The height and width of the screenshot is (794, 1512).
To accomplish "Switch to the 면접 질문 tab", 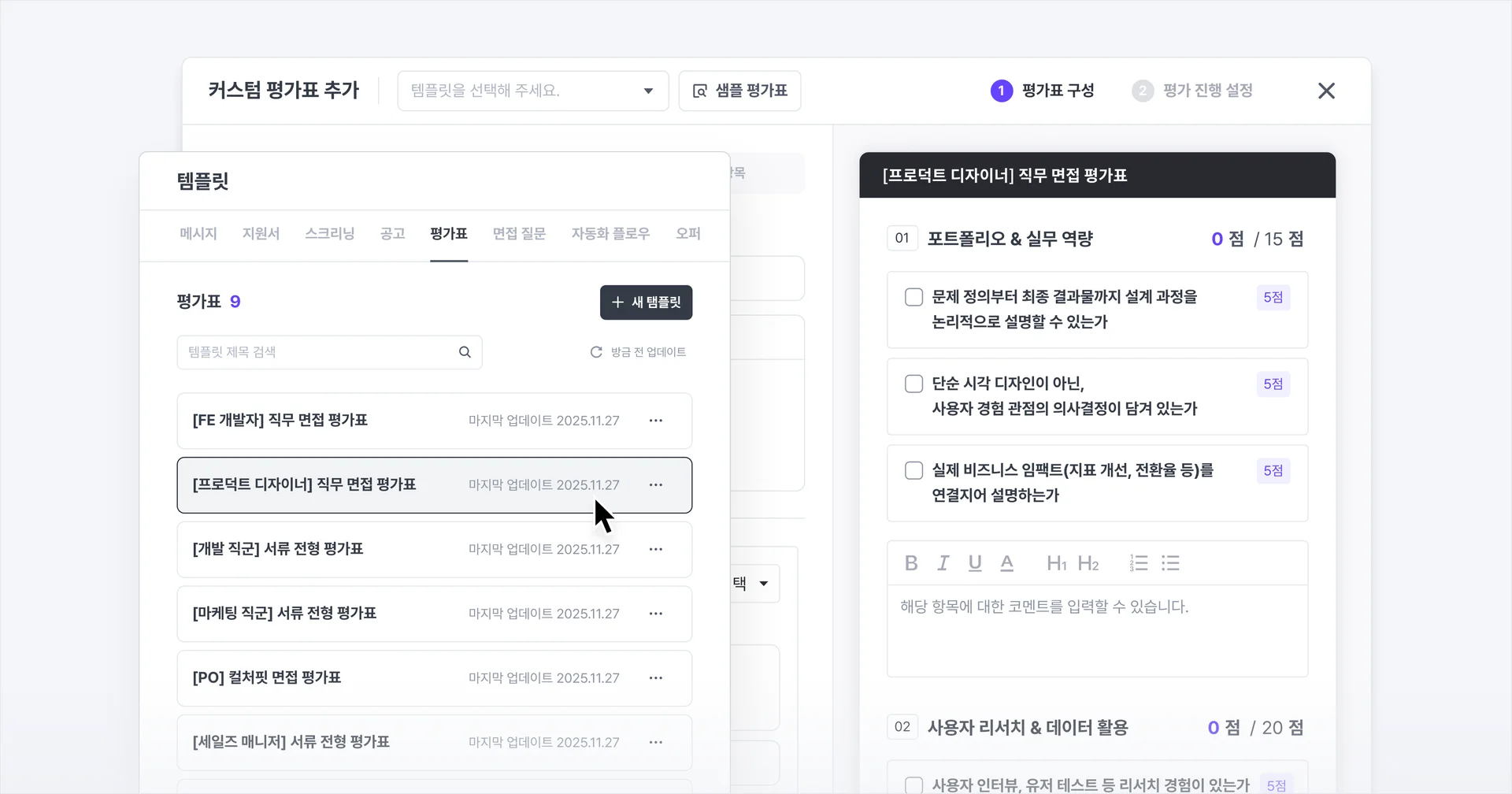I will [519, 233].
